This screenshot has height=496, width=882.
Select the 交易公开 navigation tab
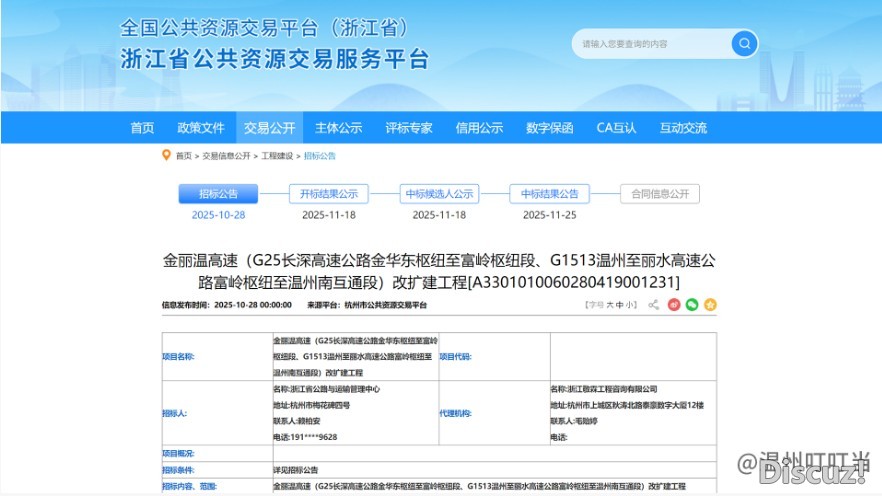(x=270, y=128)
